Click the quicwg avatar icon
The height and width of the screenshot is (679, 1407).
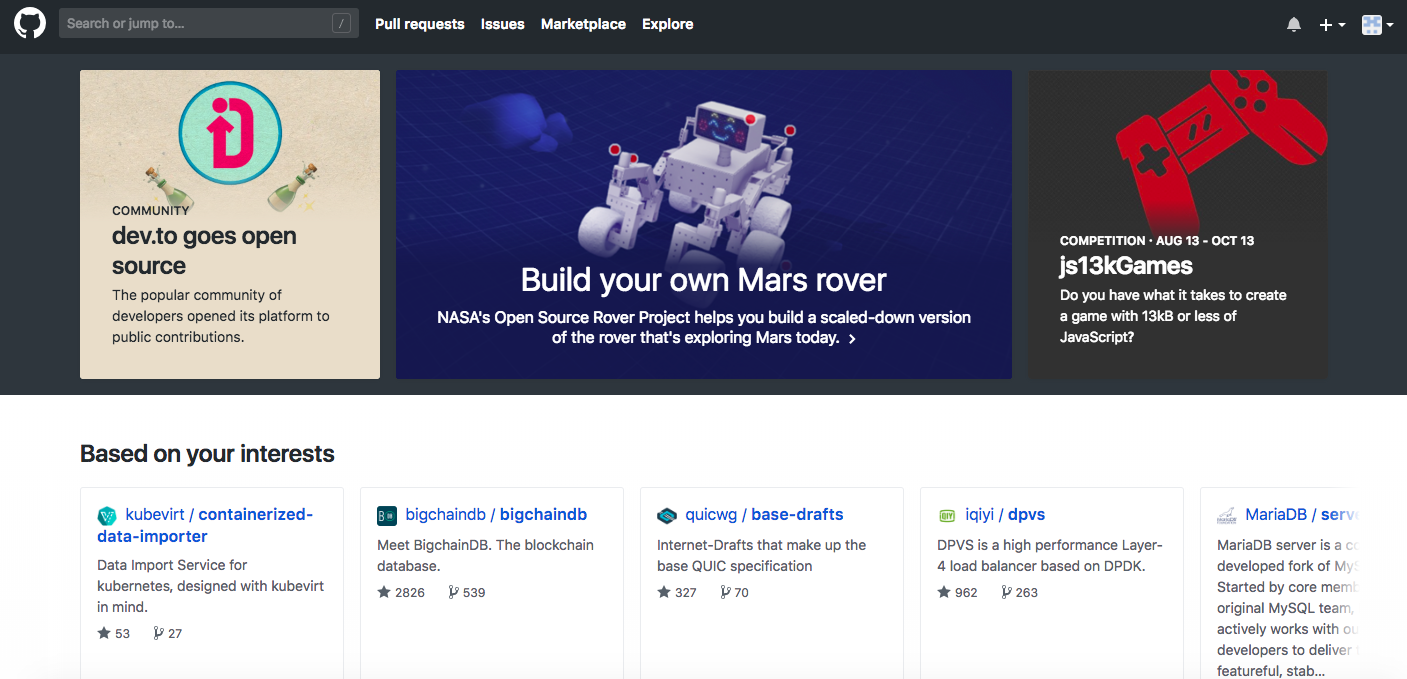tap(667, 516)
